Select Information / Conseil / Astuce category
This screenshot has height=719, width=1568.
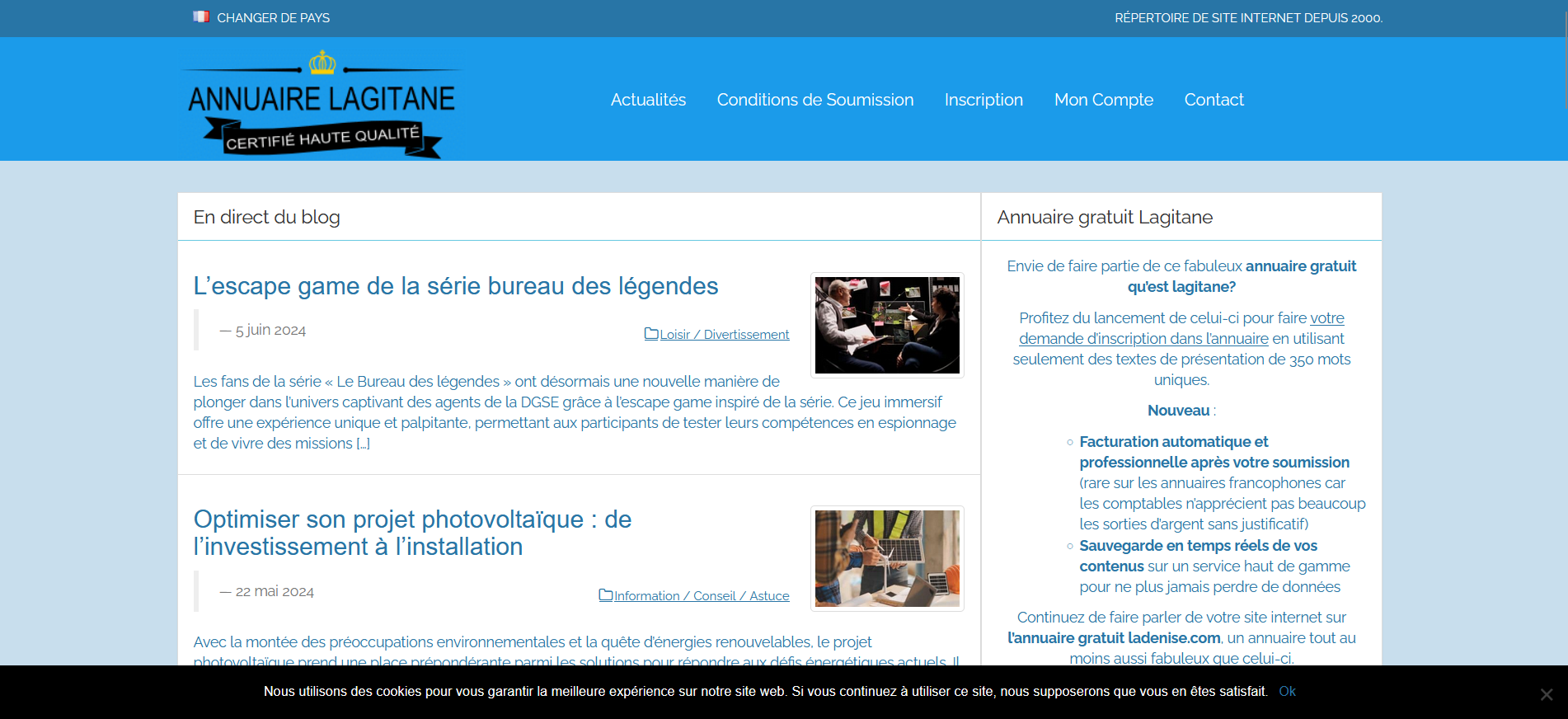click(701, 596)
